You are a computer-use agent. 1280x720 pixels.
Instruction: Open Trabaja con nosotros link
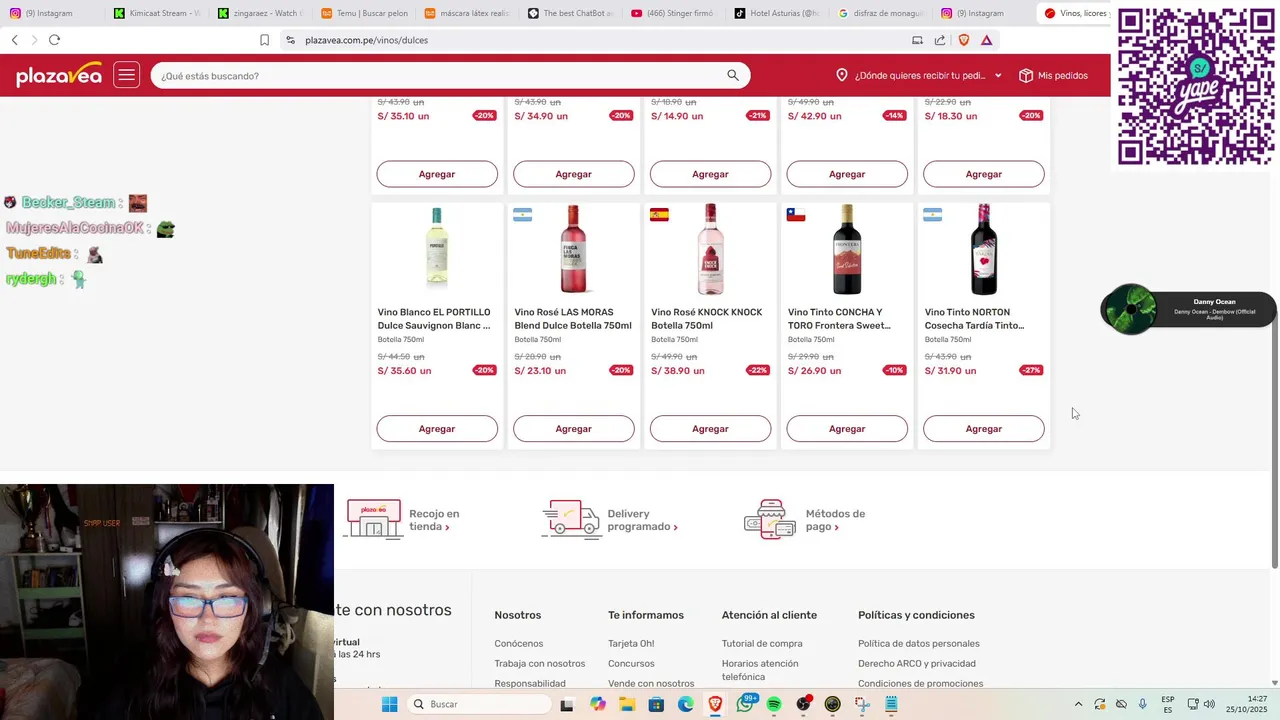tap(540, 663)
